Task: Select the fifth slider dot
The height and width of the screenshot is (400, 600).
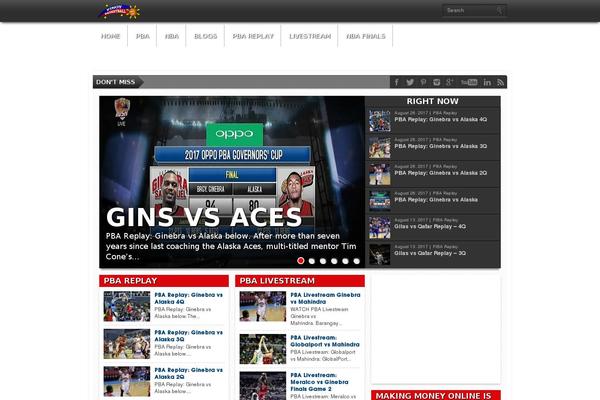Action: (345, 261)
